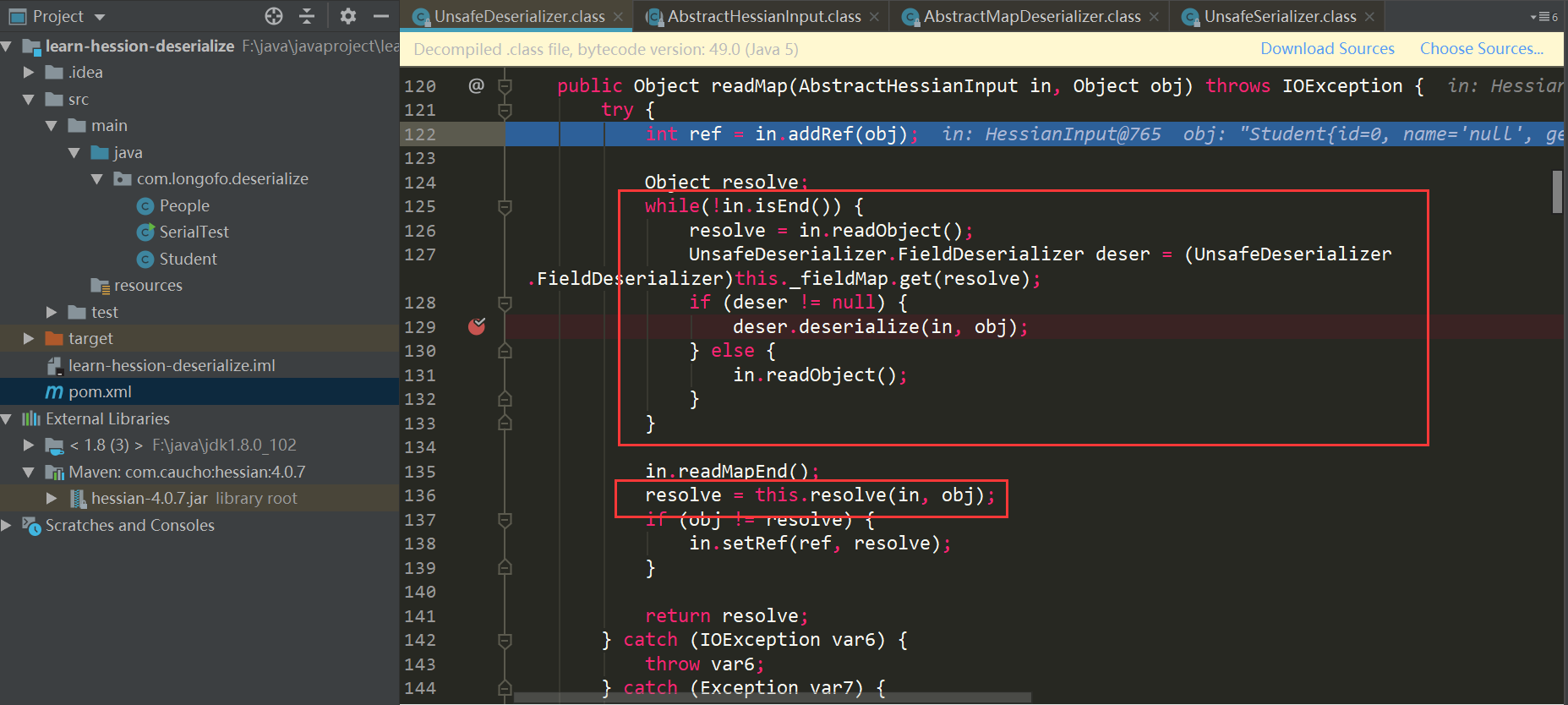Hide the Project panel with minus icon
Viewport: 1568px width, 705px height.
point(381,16)
